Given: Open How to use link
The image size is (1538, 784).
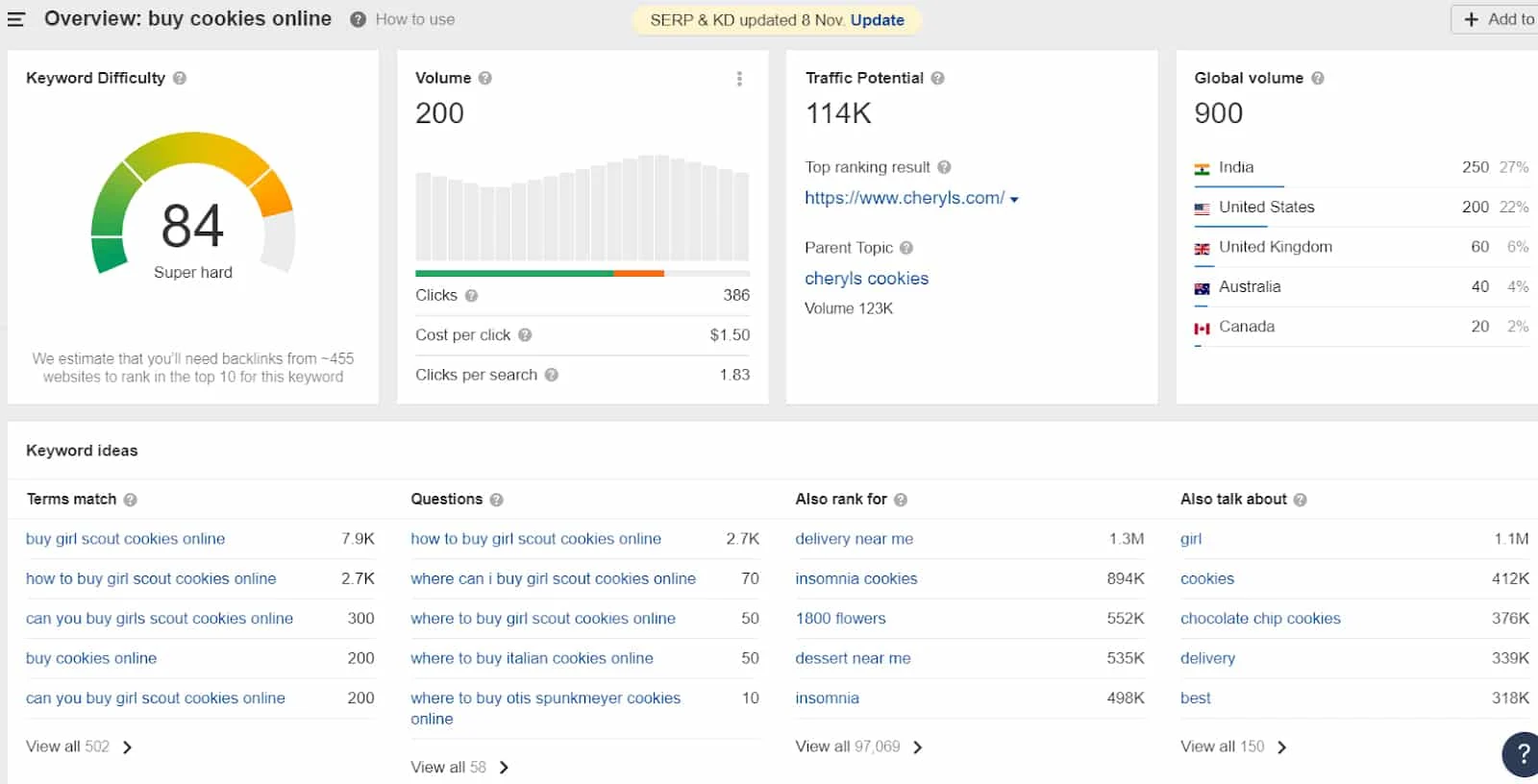Looking at the screenshot, I should 415,19.
